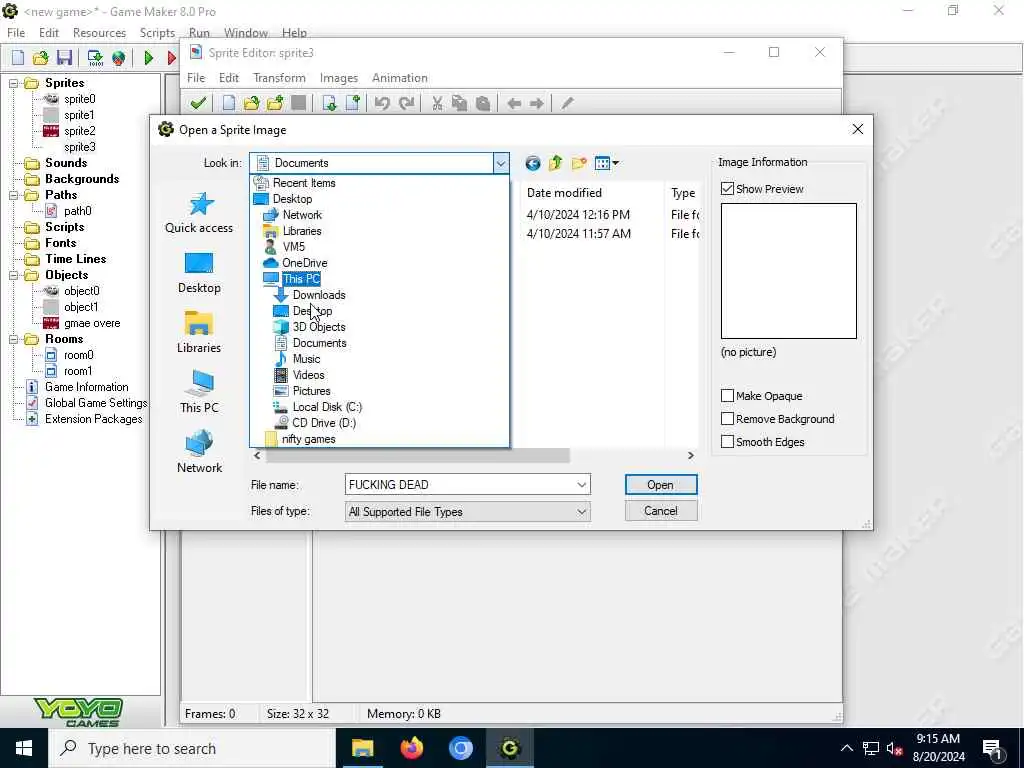Choose nifty games folder from the list
The height and width of the screenshot is (768, 1024).
tap(309, 439)
